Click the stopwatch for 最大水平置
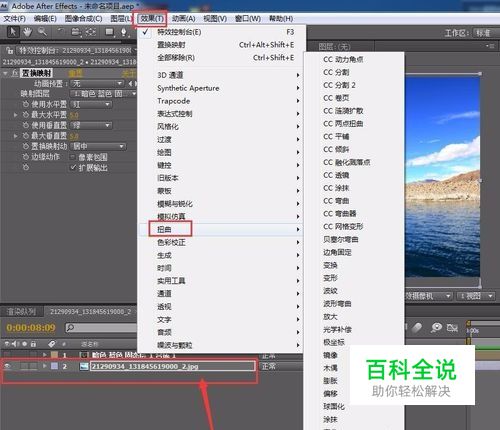Screen dimensions: 500x430 click(26, 115)
